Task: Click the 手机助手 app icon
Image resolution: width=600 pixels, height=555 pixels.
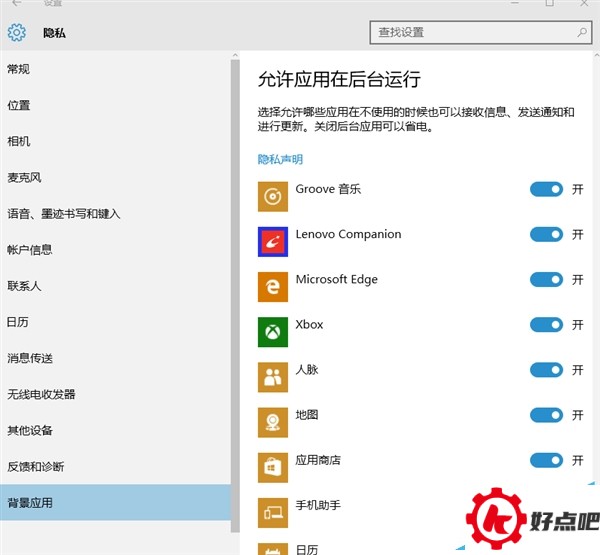Action: pos(272,513)
